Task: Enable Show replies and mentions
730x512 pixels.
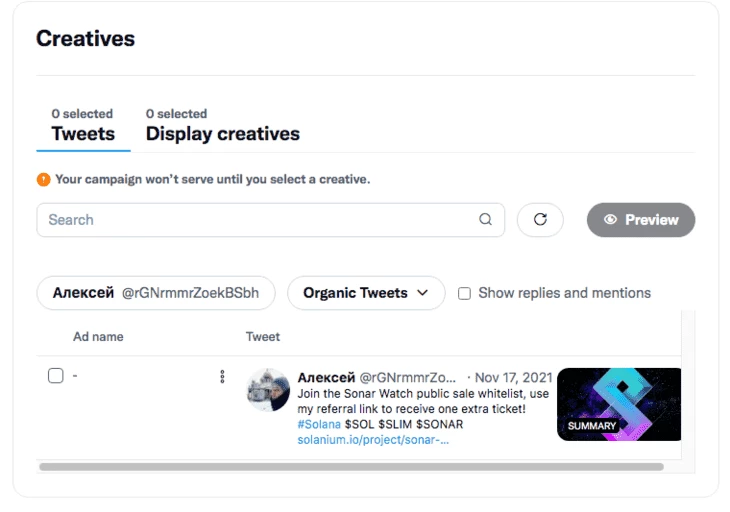Action: point(464,293)
